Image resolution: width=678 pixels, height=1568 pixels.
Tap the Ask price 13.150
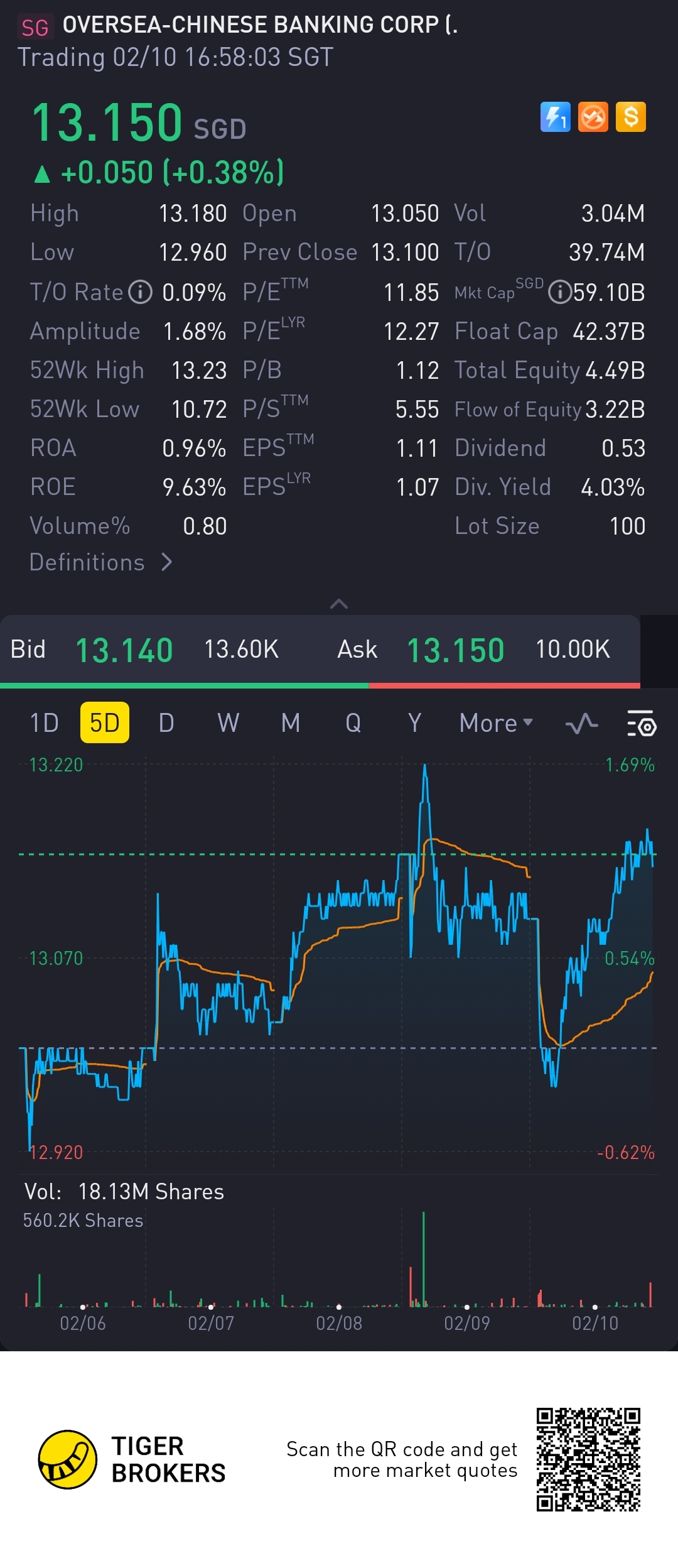(456, 650)
